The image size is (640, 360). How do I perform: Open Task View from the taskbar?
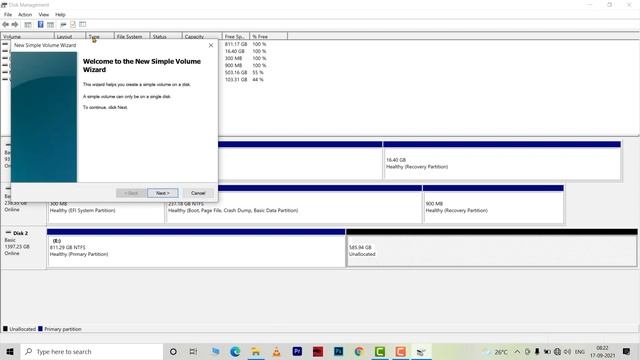click(x=193, y=351)
